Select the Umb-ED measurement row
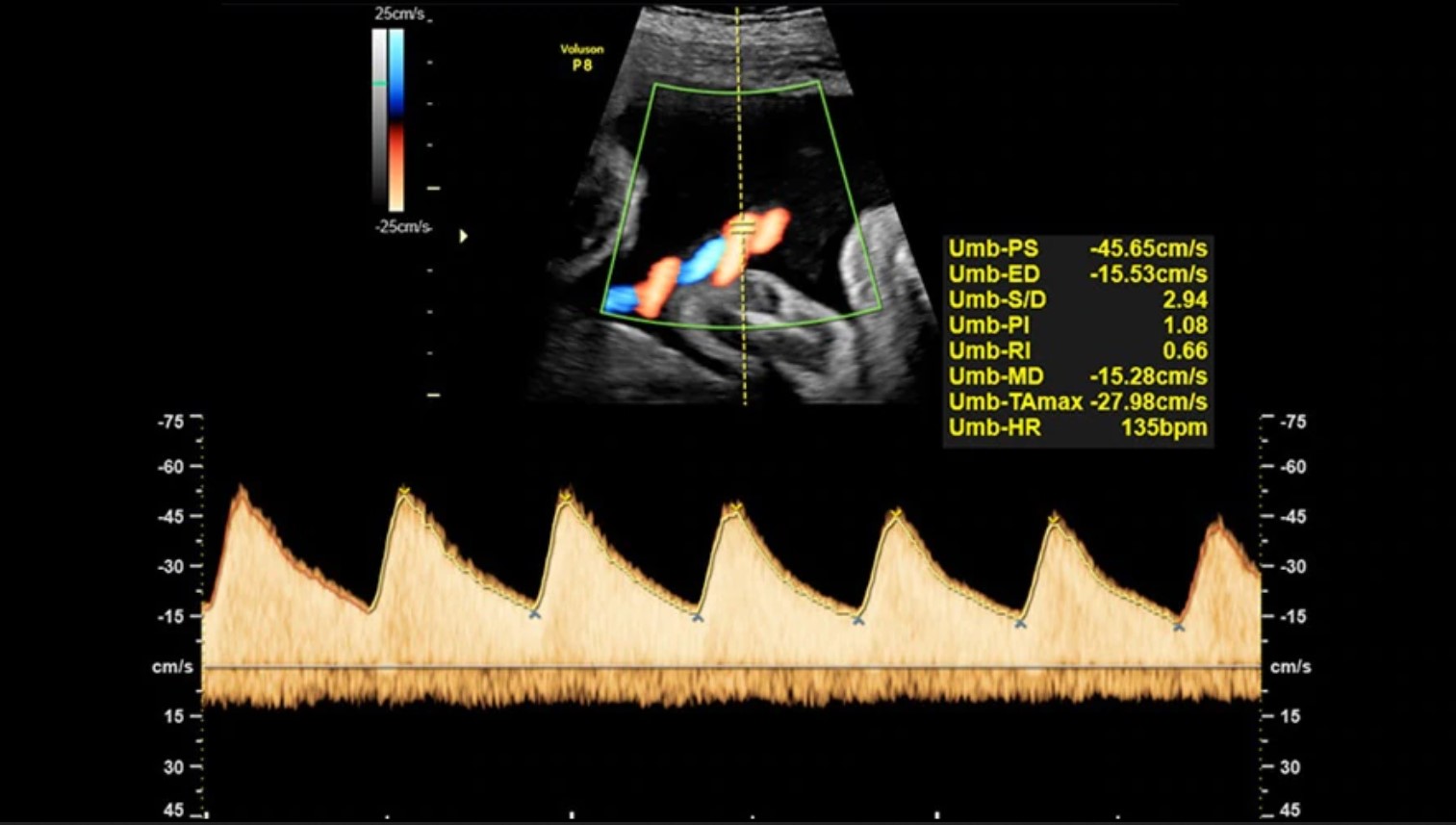This screenshot has height=825, width=1456. 1077,274
